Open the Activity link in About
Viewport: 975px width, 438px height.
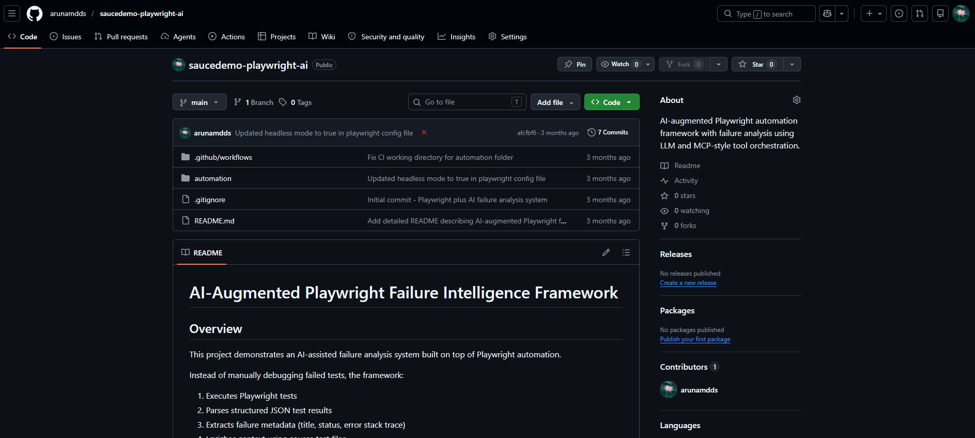[x=679, y=181]
